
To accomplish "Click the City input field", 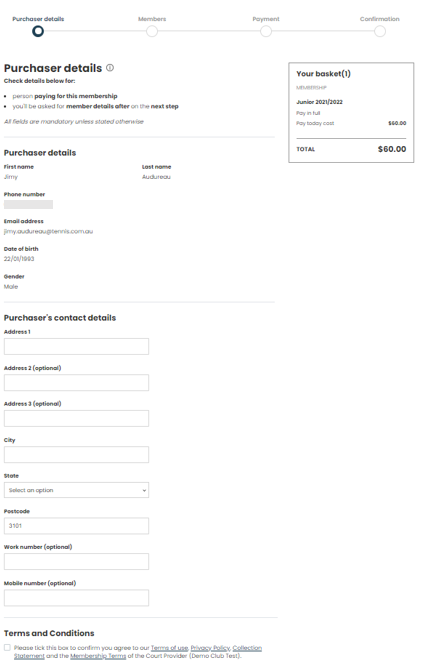I will click(x=76, y=455).
